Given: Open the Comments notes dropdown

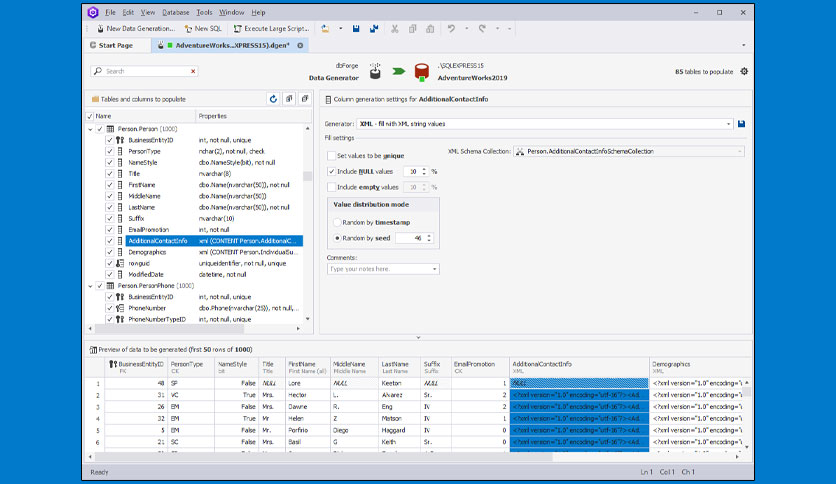Looking at the screenshot, I should [x=435, y=269].
